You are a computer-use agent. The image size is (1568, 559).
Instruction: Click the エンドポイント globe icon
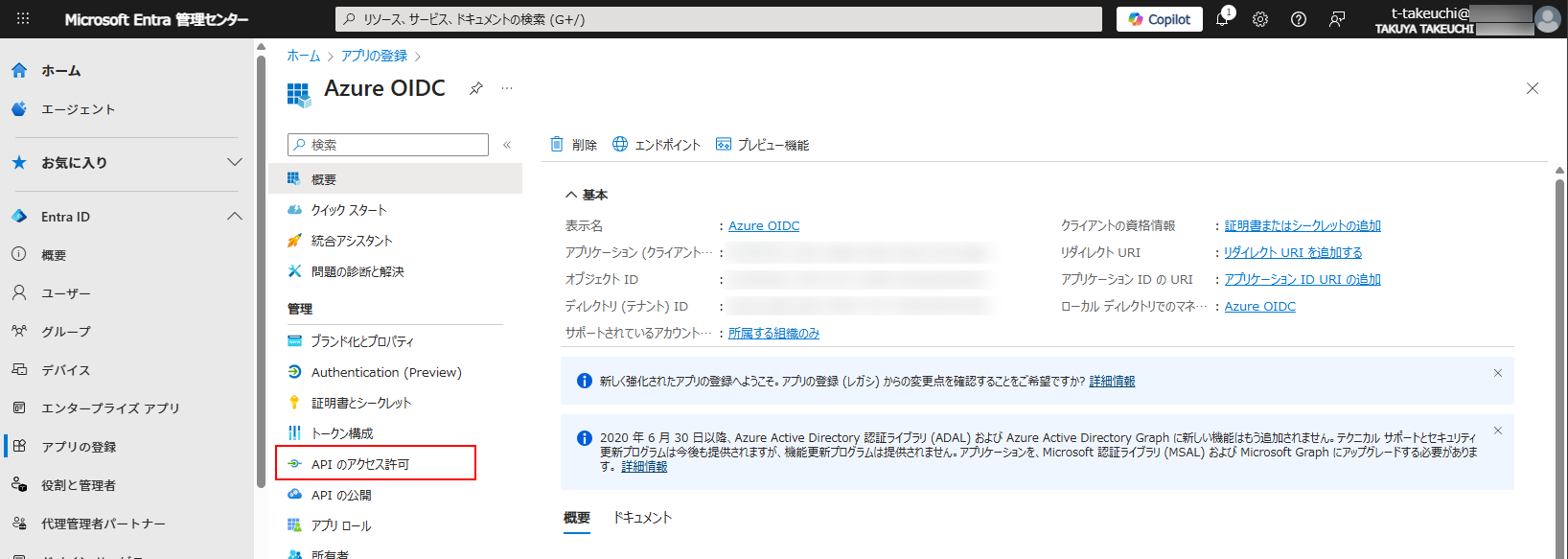[620, 145]
